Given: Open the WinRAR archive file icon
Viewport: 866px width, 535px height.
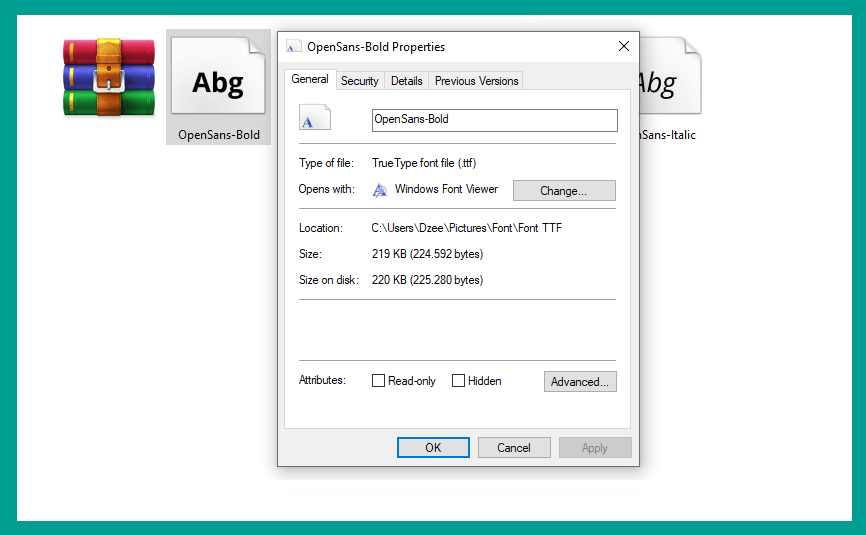Looking at the screenshot, I should [x=109, y=77].
